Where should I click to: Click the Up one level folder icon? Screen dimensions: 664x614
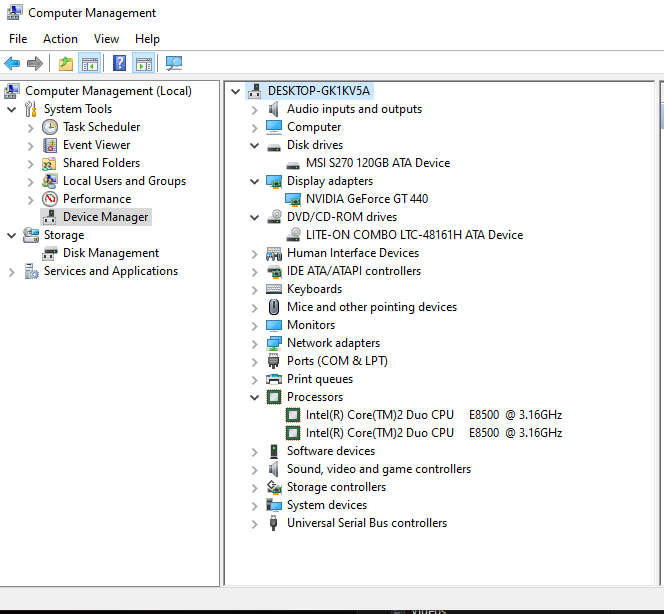(x=66, y=64)
